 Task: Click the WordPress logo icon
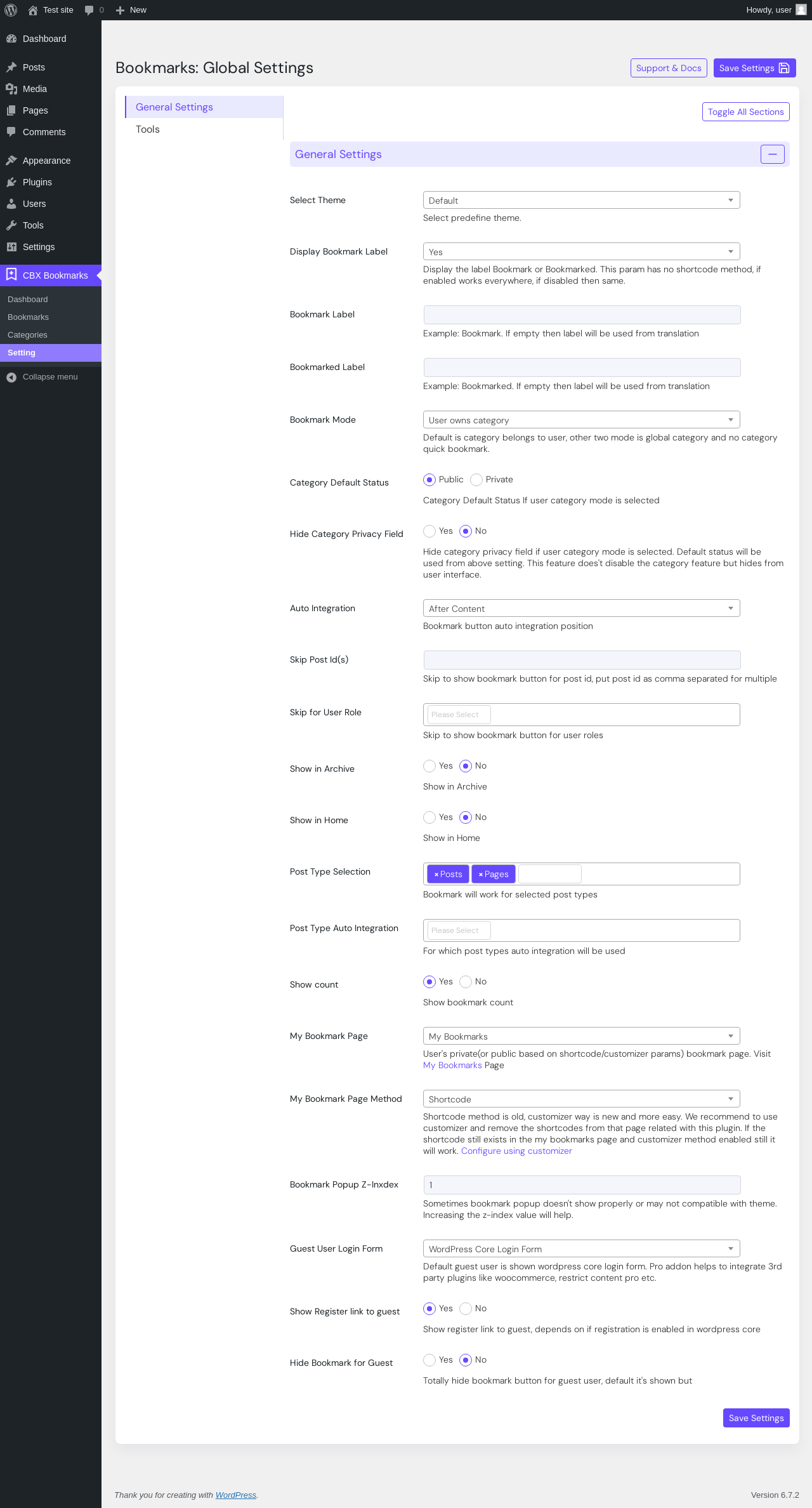(x=11, y=10)
